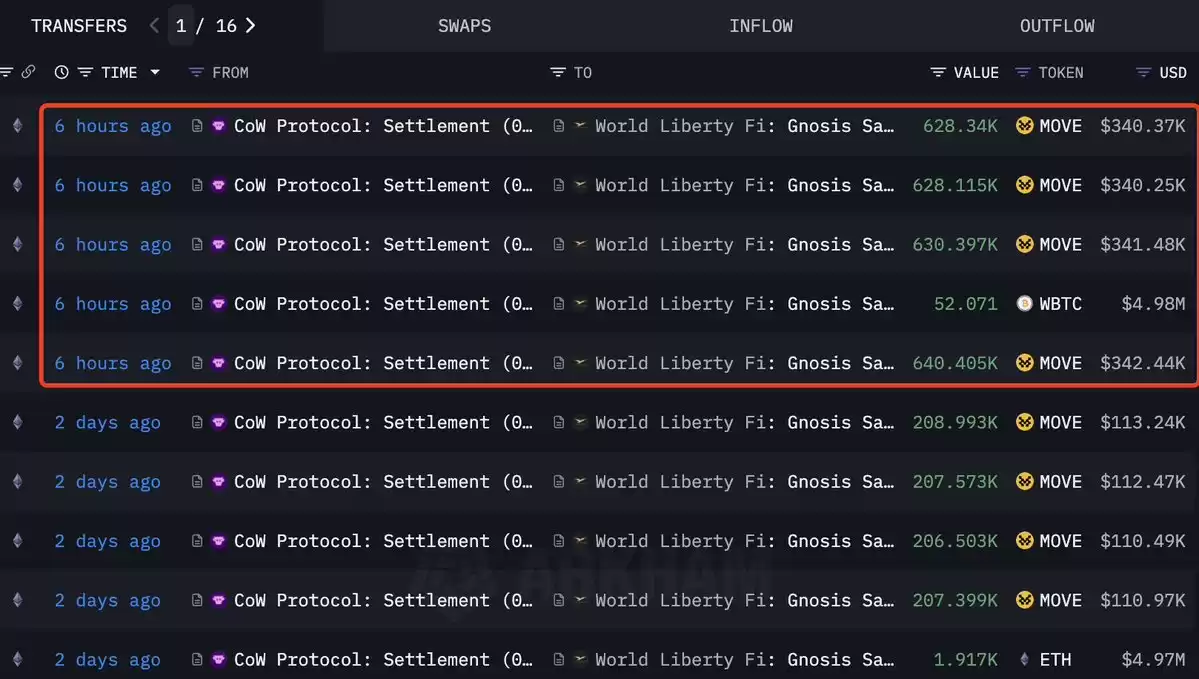Click USD amount $342.44K
The height and width of the screenshot is (679, 1199).
point(1142,363)
